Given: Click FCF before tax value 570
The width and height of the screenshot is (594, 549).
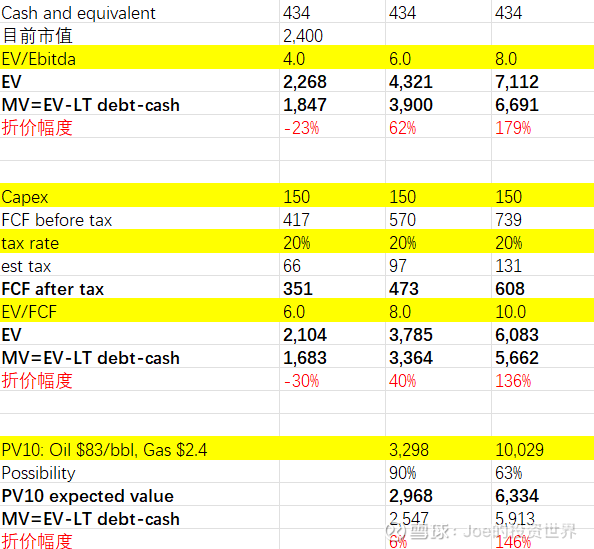Looking at the screenshot, I should (438, 220).
